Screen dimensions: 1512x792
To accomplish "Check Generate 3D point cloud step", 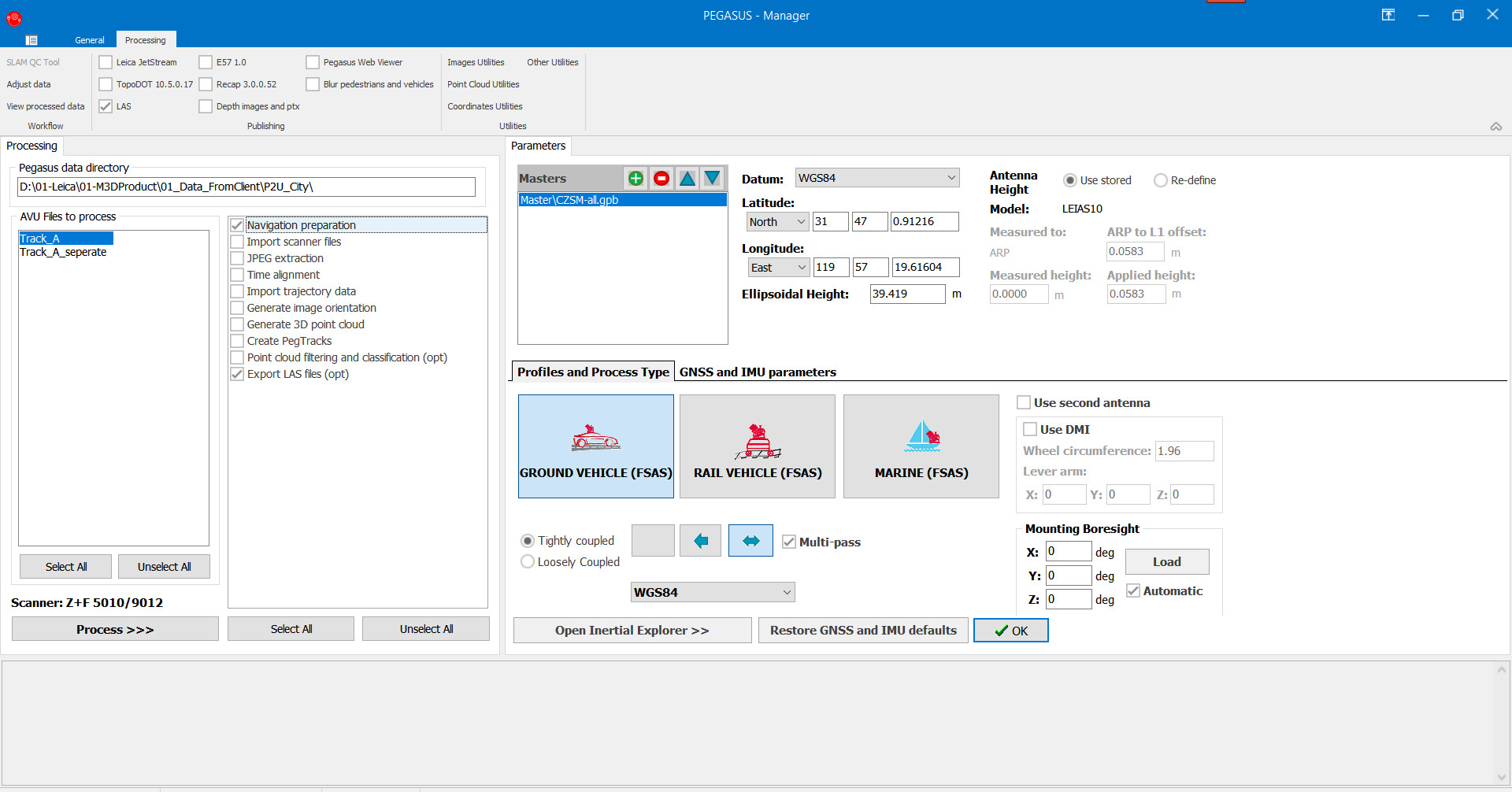I will click(237, 324).
